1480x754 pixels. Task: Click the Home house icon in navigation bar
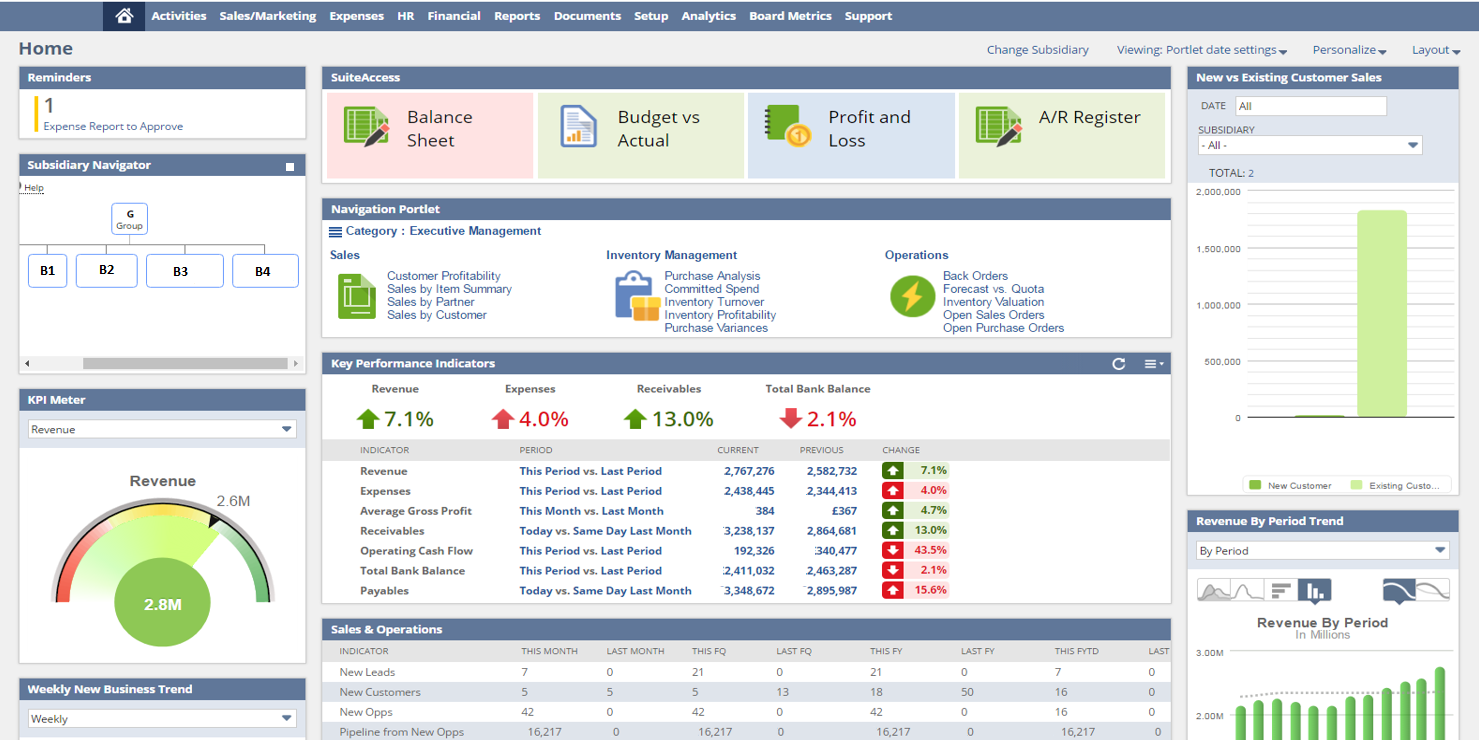[124, 16]
